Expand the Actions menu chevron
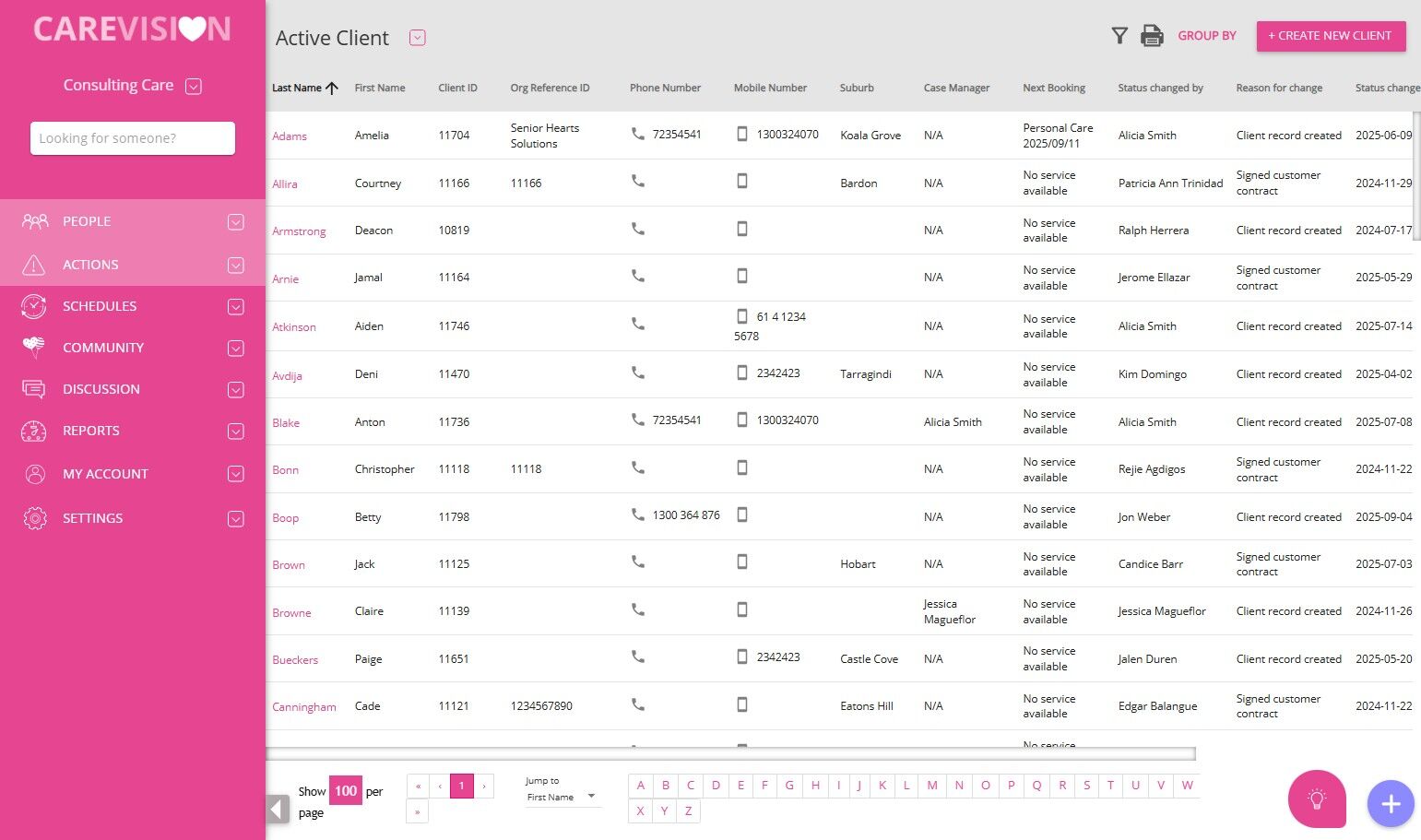1421x840 pixels. click(x=236, y=265)
